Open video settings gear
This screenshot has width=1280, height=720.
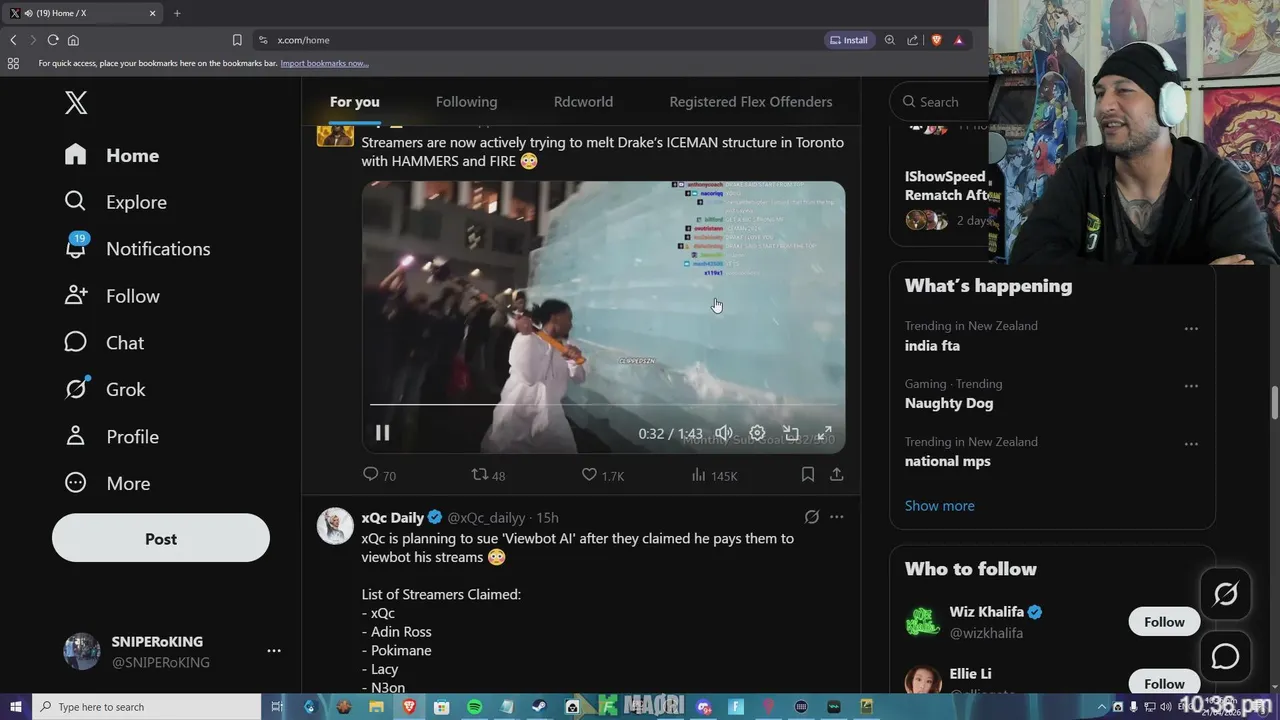[x=757, y=433]
